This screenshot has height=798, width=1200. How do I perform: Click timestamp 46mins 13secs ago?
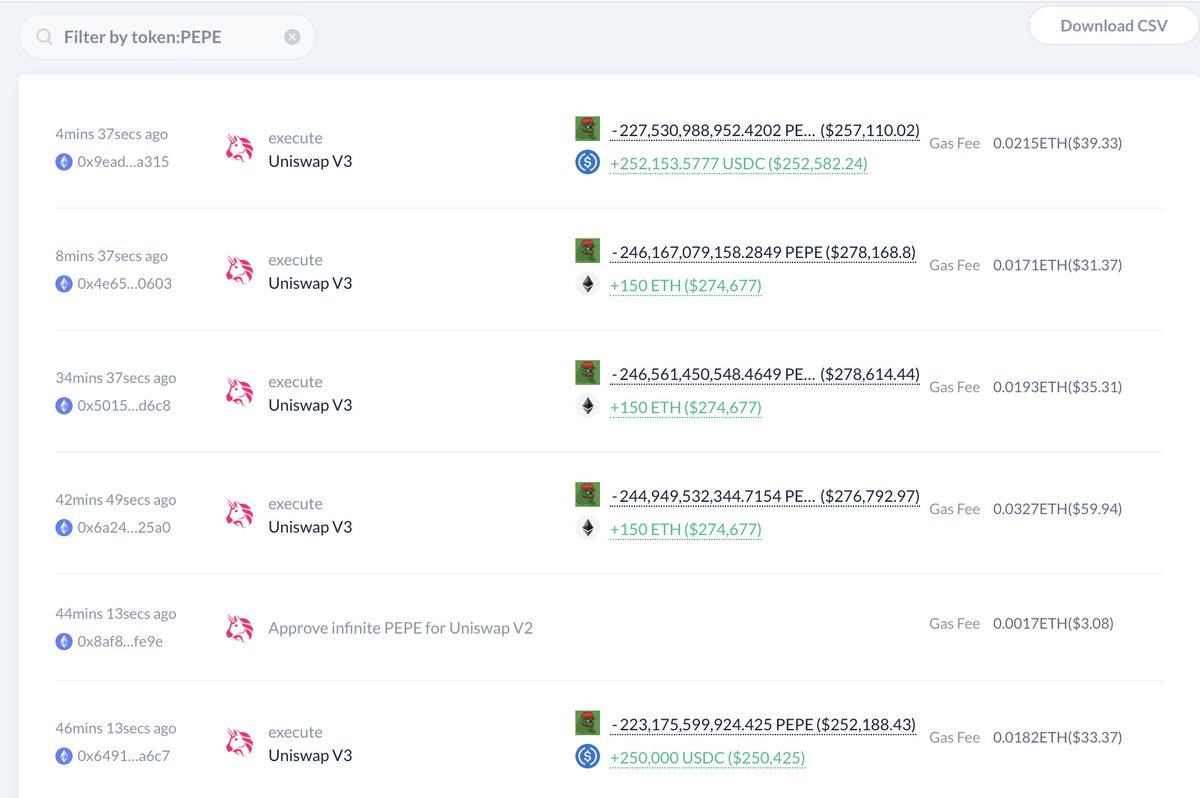click(115, 728)
